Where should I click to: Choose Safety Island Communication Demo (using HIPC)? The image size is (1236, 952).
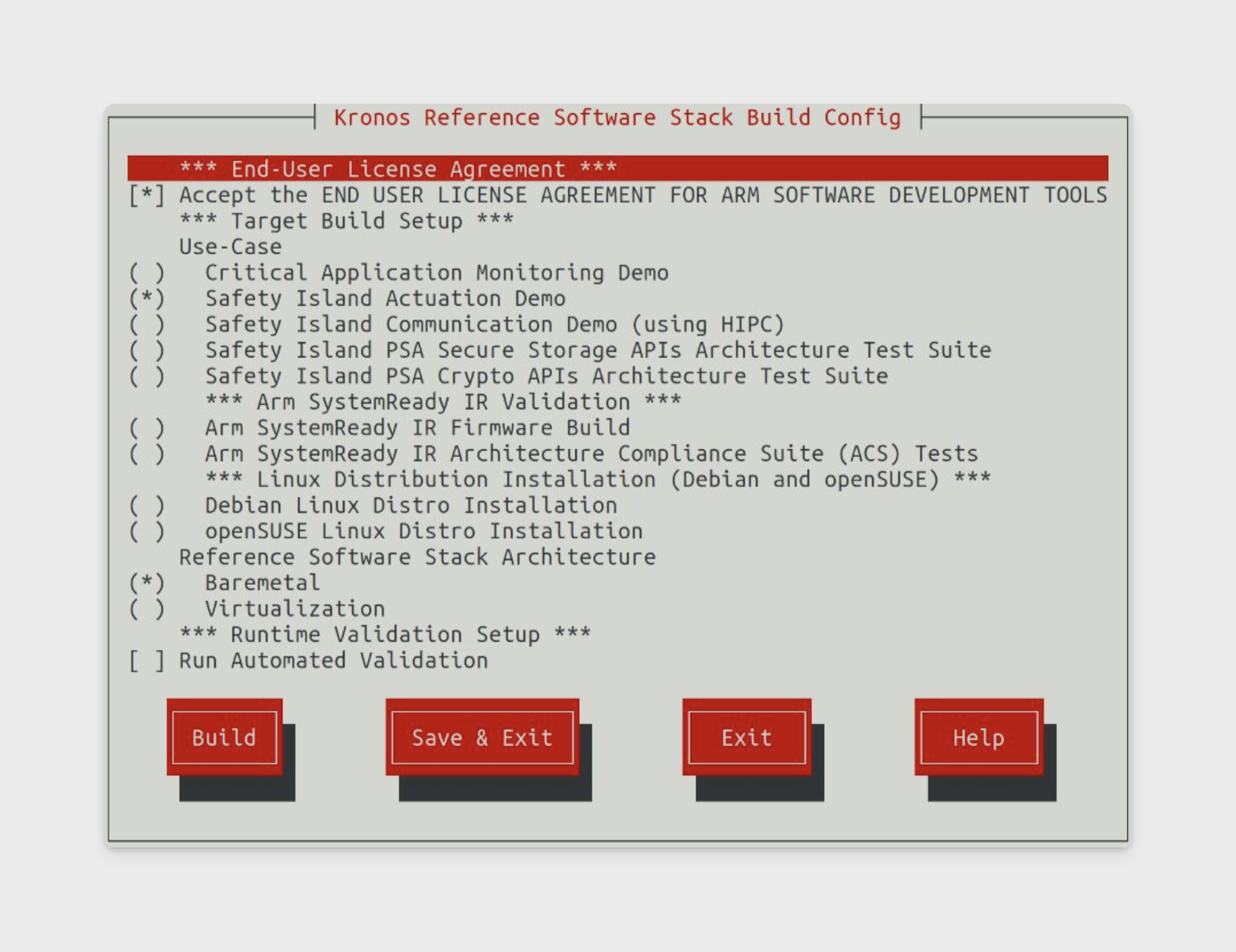pyautogui.click(x=147, y=324)
